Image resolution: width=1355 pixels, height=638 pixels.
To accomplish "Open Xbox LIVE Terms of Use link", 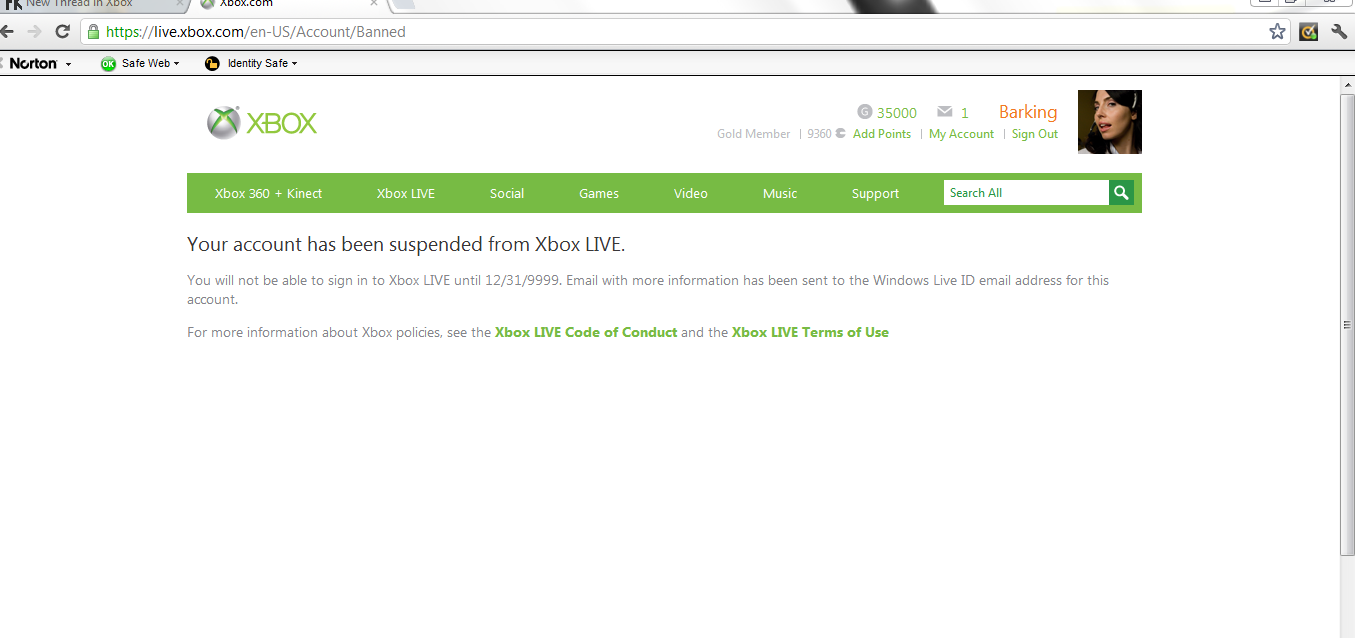I will pos(810,332).
